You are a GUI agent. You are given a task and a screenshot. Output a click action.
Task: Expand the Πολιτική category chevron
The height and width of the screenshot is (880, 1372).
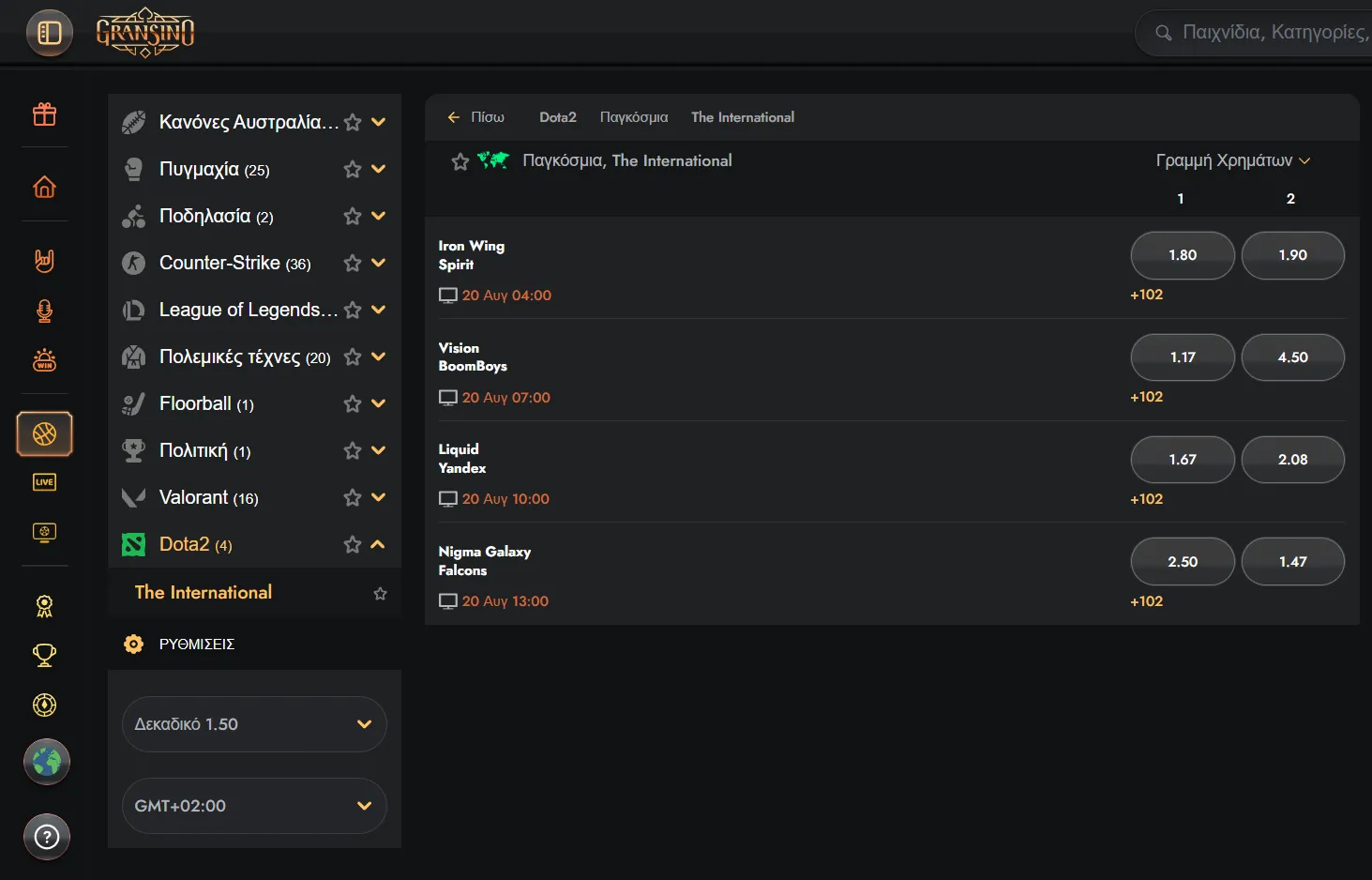(379, 450)
